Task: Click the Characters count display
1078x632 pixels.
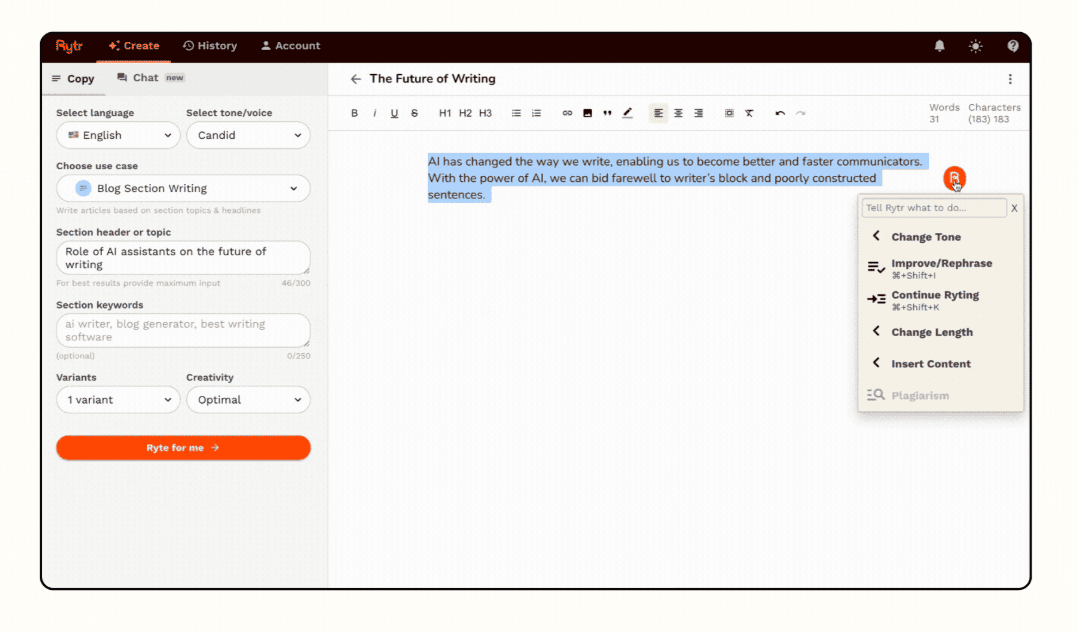Action: (x=994, y=113)
